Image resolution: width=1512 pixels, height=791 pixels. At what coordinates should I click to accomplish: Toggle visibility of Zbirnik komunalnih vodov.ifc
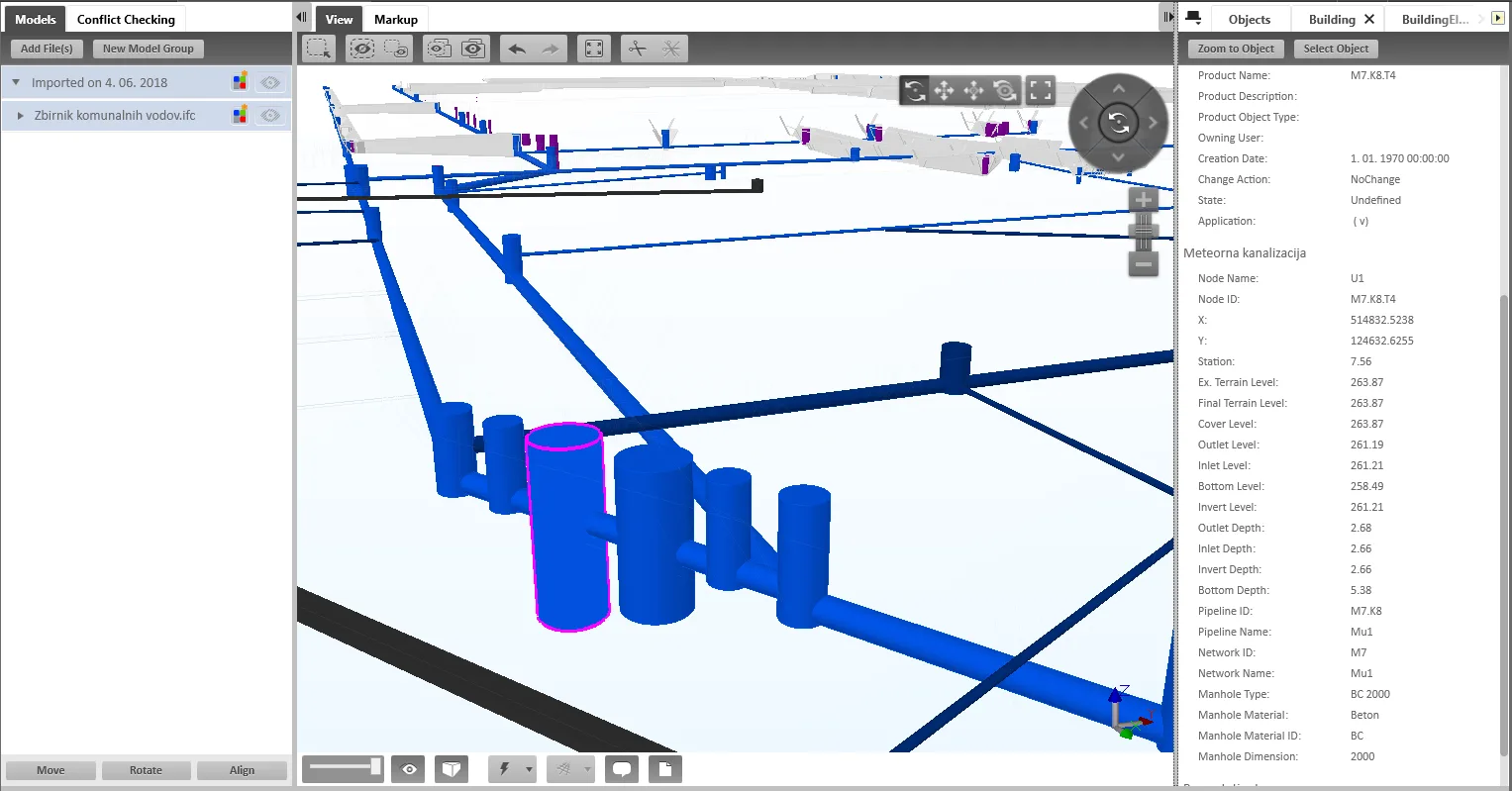coord(269,116)
